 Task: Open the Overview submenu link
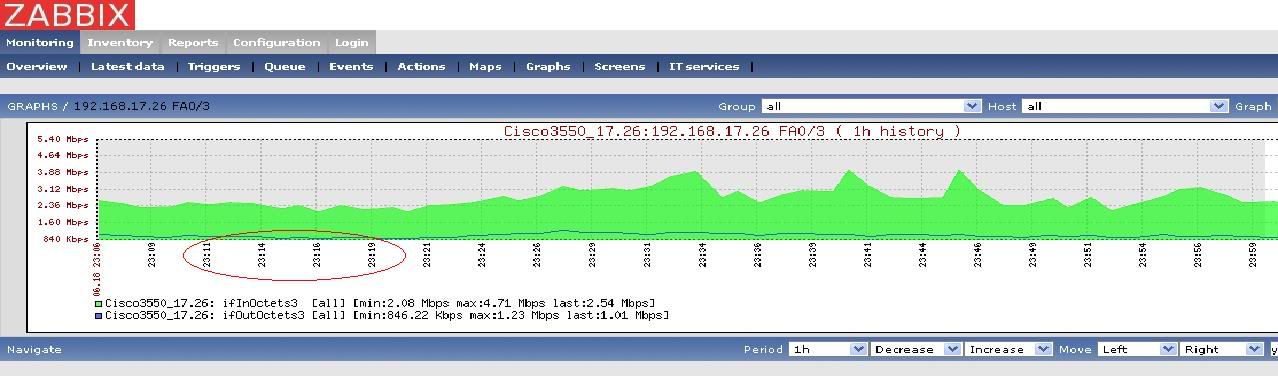tap(37, 66)
